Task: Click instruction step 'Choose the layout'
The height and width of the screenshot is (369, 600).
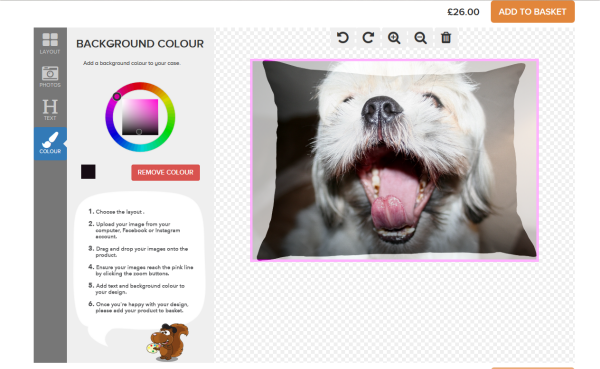Action: (119, 212)
